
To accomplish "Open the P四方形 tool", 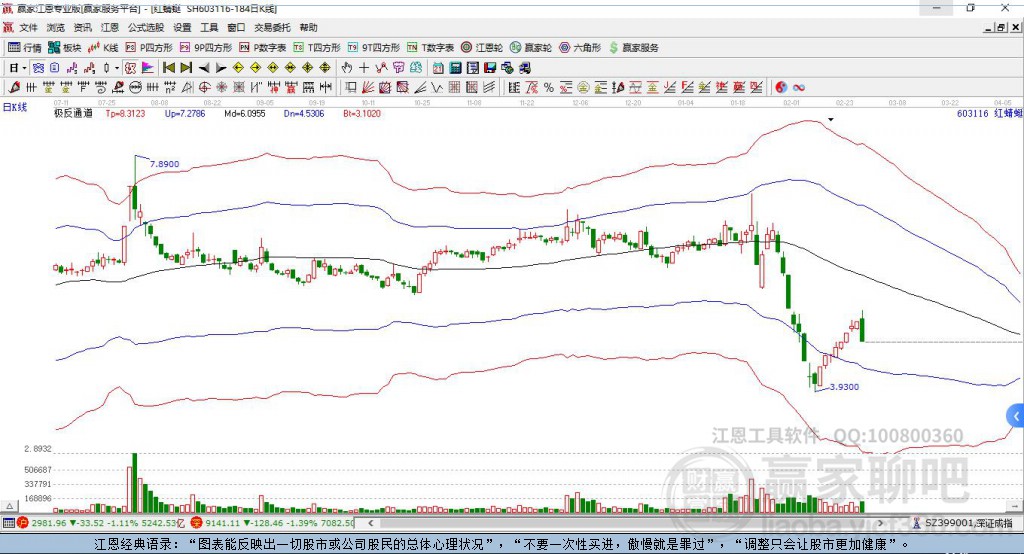I will tap(148, 48).
